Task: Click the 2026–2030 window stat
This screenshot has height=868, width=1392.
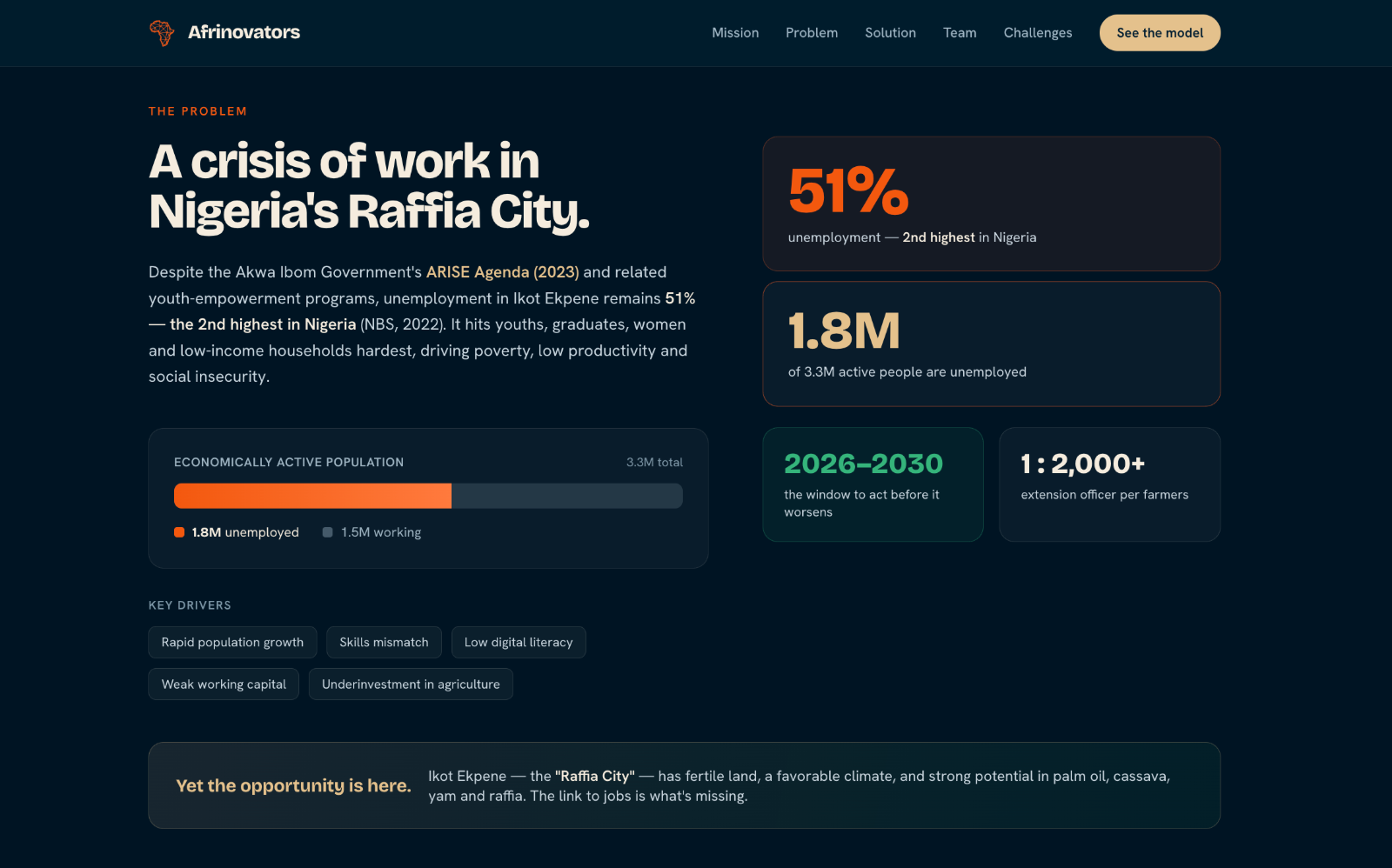Action: 863,464
